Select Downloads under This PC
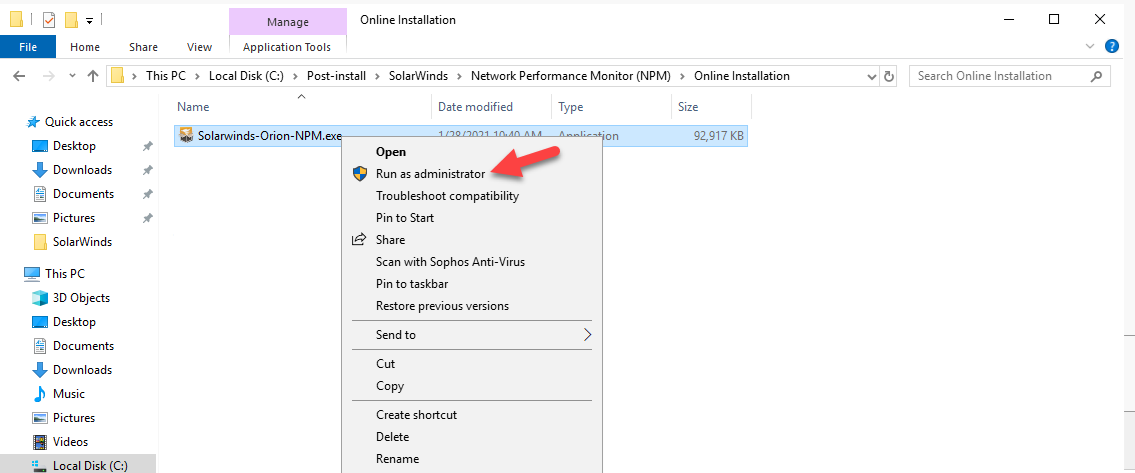The width and height of the screenshot is (1135, 473). [83, 369]
